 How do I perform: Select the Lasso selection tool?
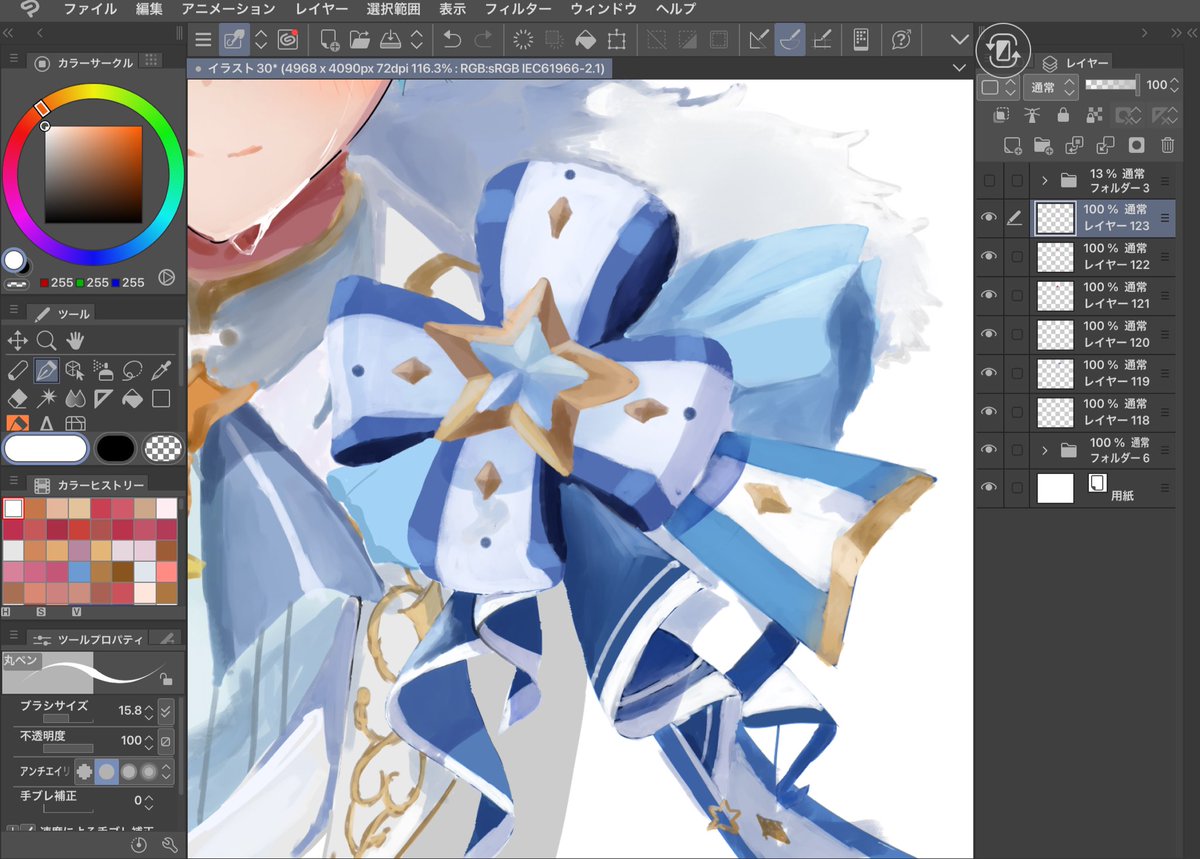click(x=131, y=370)
